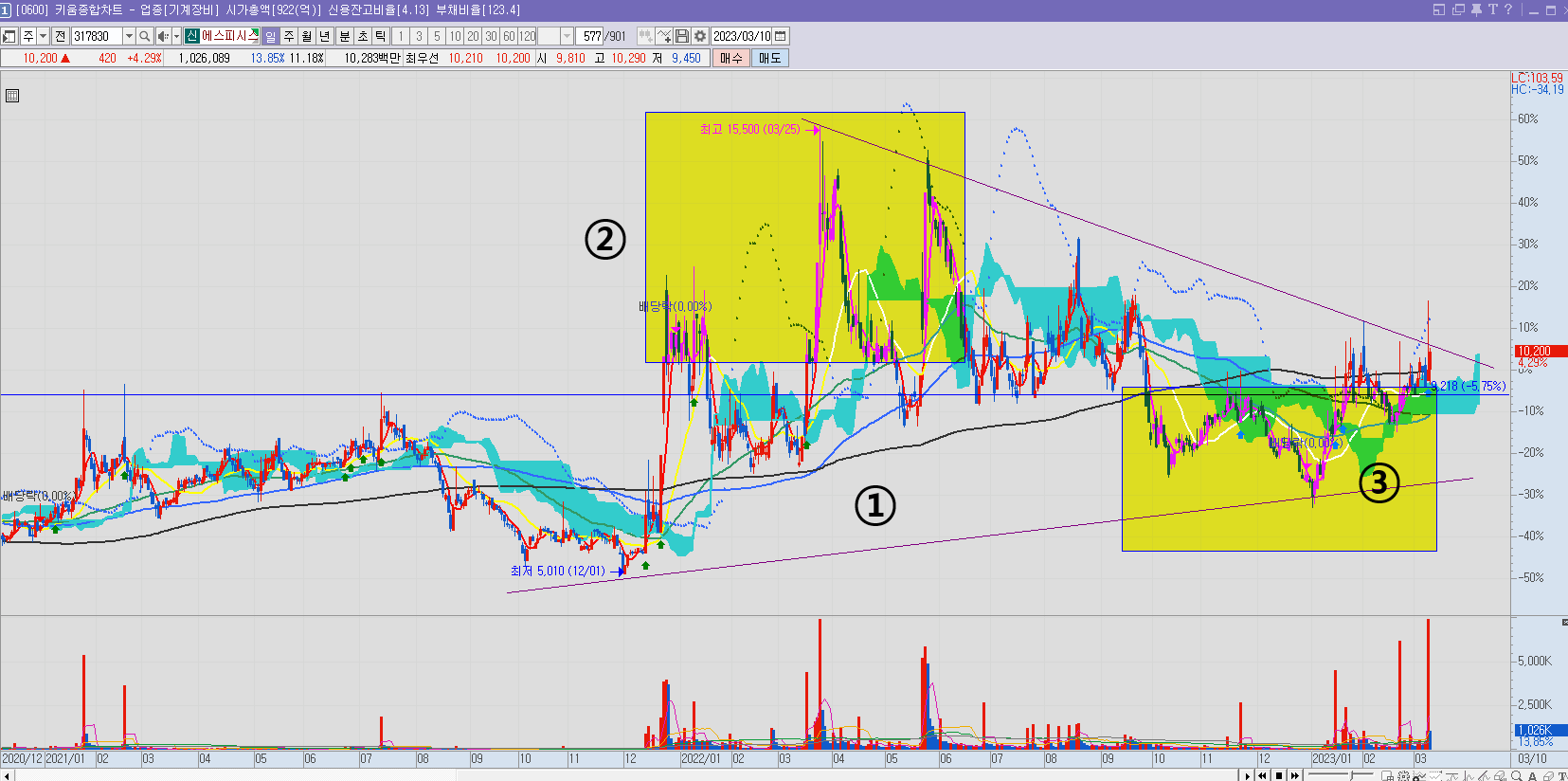Click the far-left panel layout icon
The width and height of the screenshot is (1568, 781).
coord(9,36)
